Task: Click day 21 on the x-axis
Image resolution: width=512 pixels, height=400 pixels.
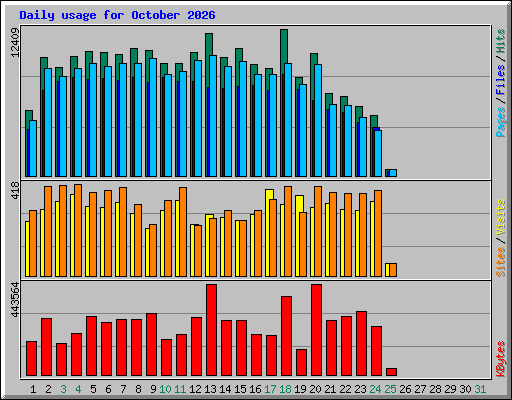Action: click(x=330, y=389)
